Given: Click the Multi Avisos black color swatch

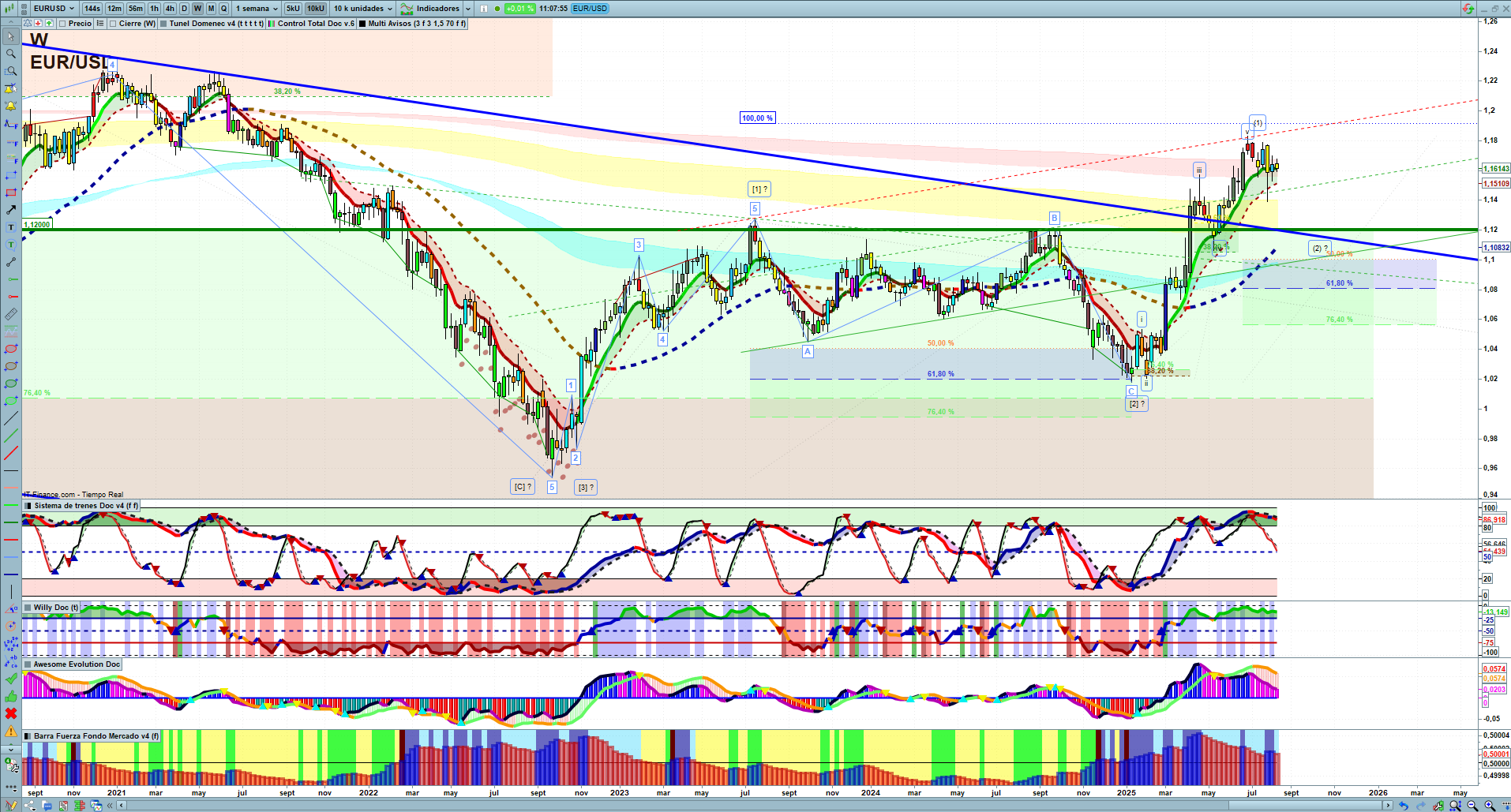Looking at the screenshot, I should point(362,24).
